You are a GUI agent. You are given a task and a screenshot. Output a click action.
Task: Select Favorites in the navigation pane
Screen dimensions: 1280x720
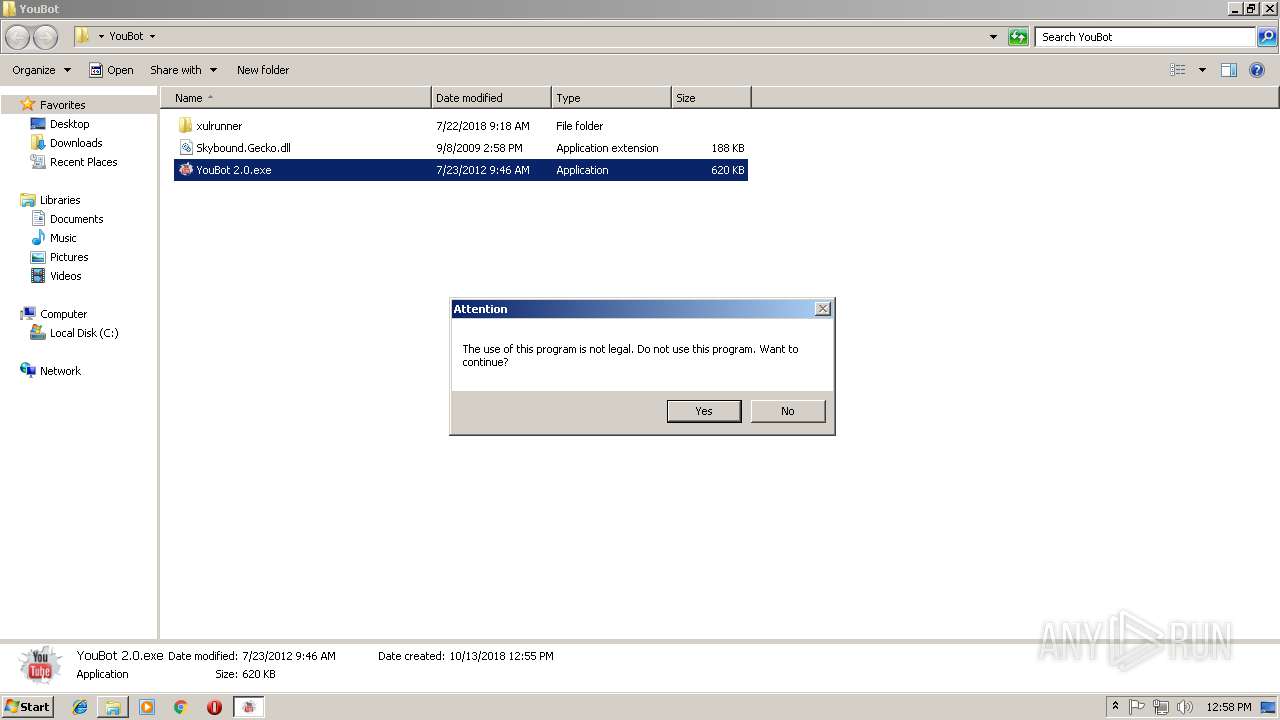point(62,105)
